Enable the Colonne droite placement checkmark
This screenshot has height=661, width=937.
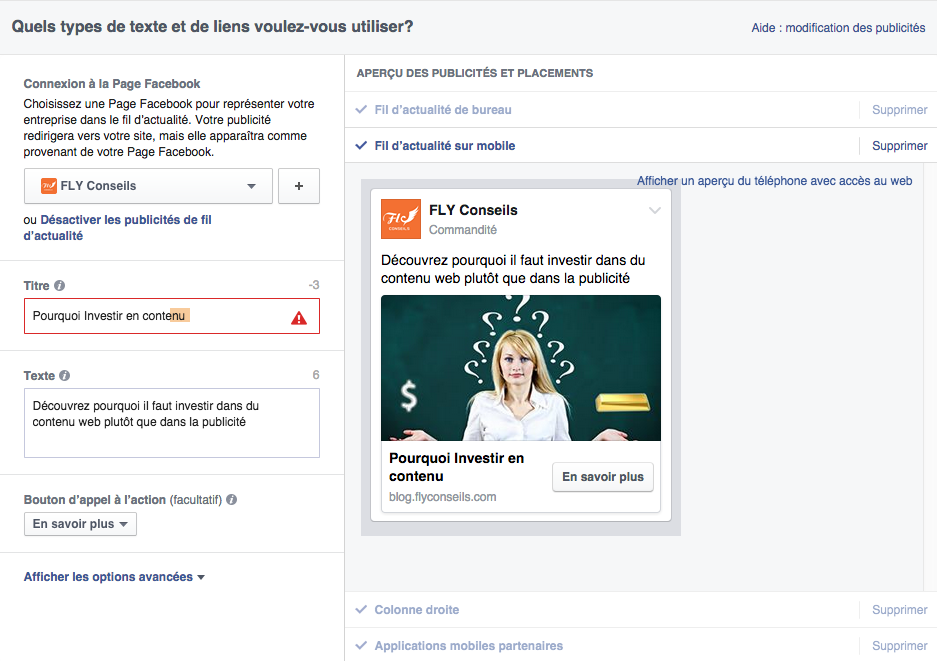coord(361,609)
